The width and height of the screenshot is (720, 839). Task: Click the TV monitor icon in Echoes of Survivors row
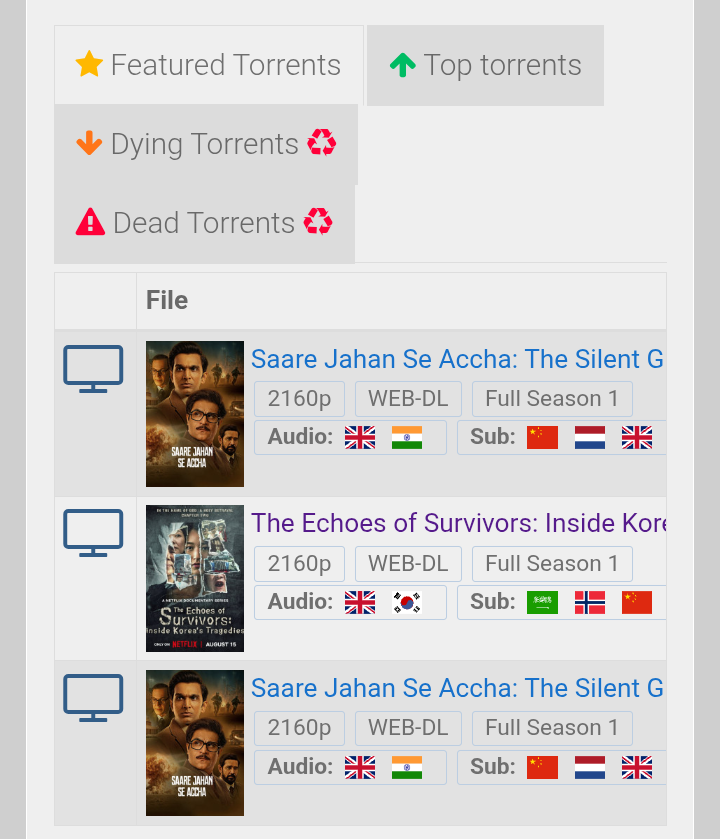click(x=93, y=533)
